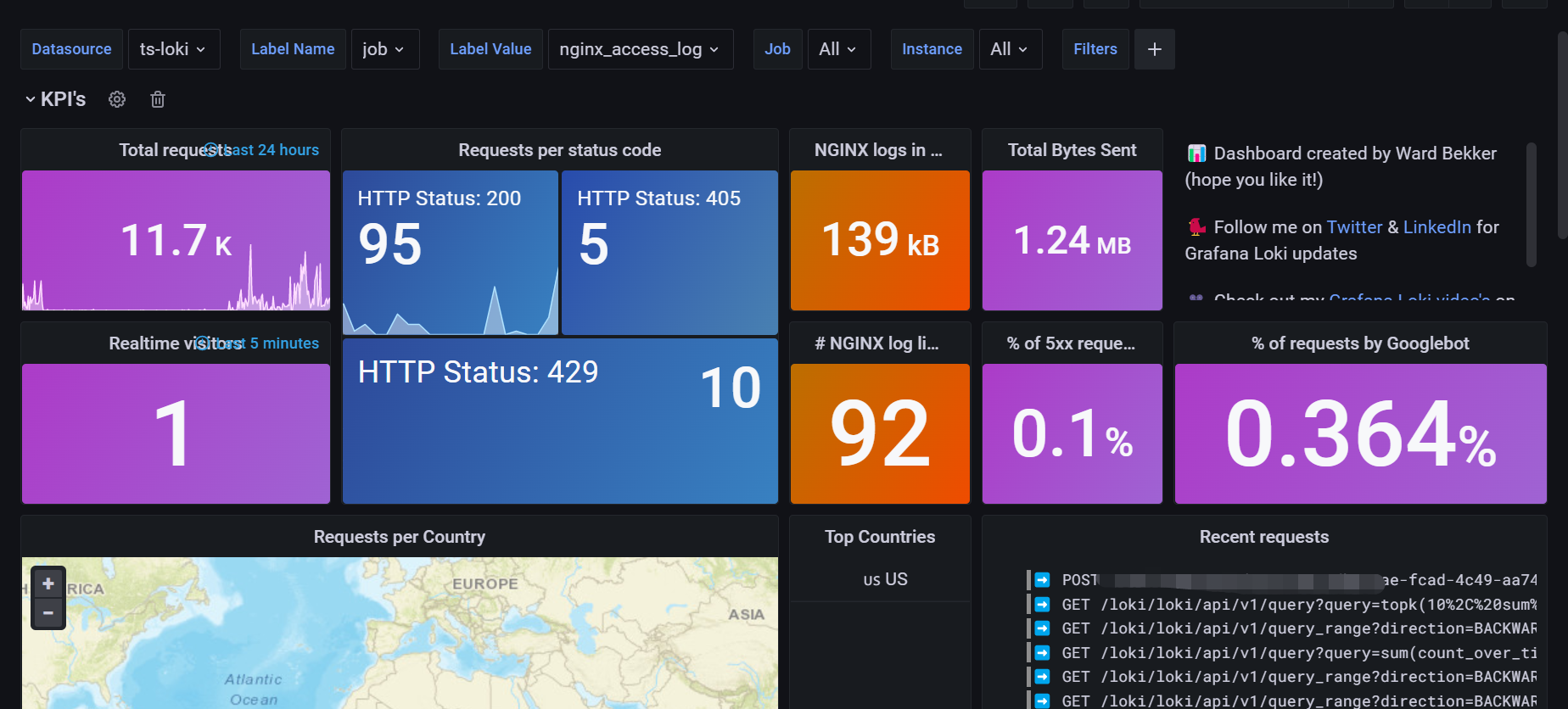
Task: Click arrow icon beside query=sum(count_over_ti log line
Action: pyautogui.click(x=1043, y=653)
